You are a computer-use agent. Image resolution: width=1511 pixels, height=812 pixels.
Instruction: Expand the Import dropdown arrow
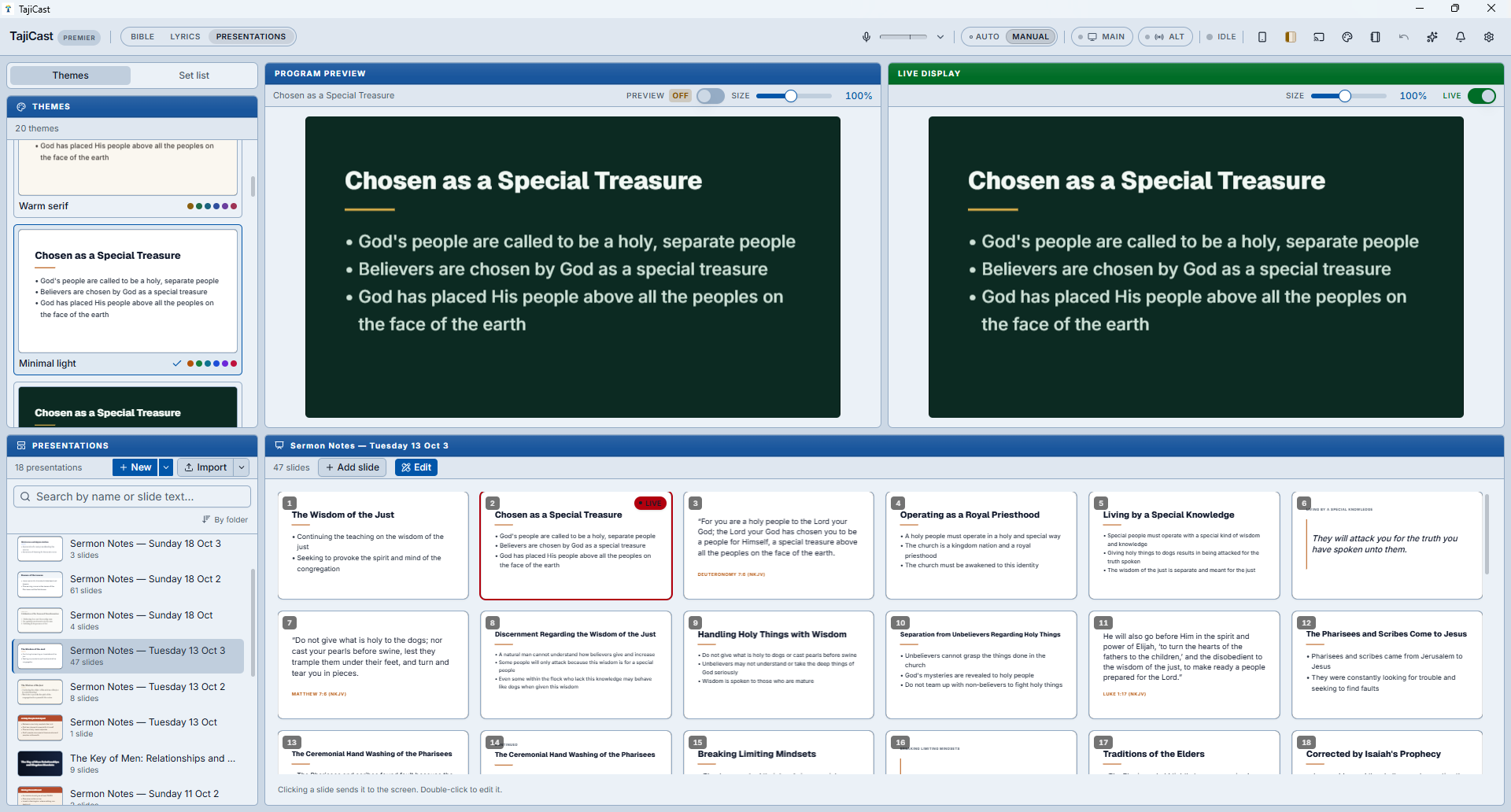pos(242,467)
